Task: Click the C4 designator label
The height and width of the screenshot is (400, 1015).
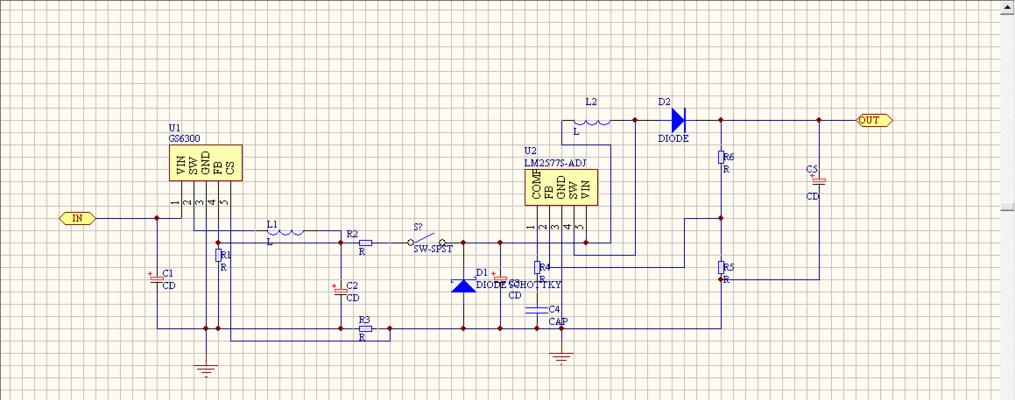Action: 555,309
